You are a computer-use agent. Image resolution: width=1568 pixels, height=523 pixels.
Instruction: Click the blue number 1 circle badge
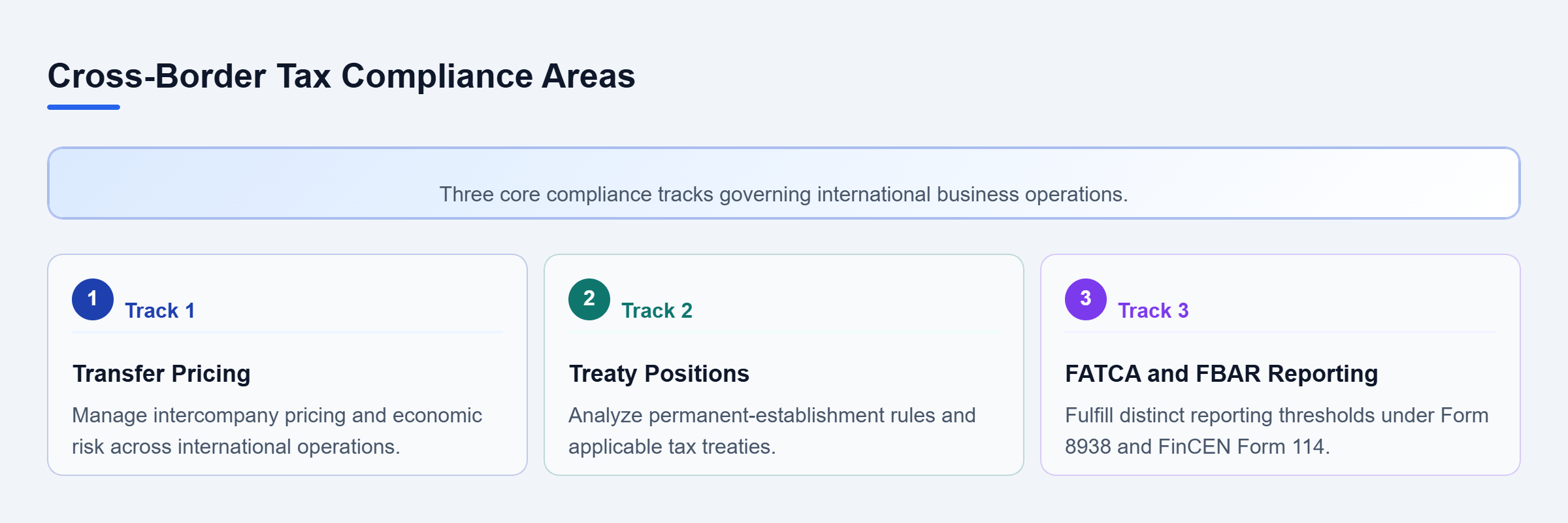(x=93, y=299)
